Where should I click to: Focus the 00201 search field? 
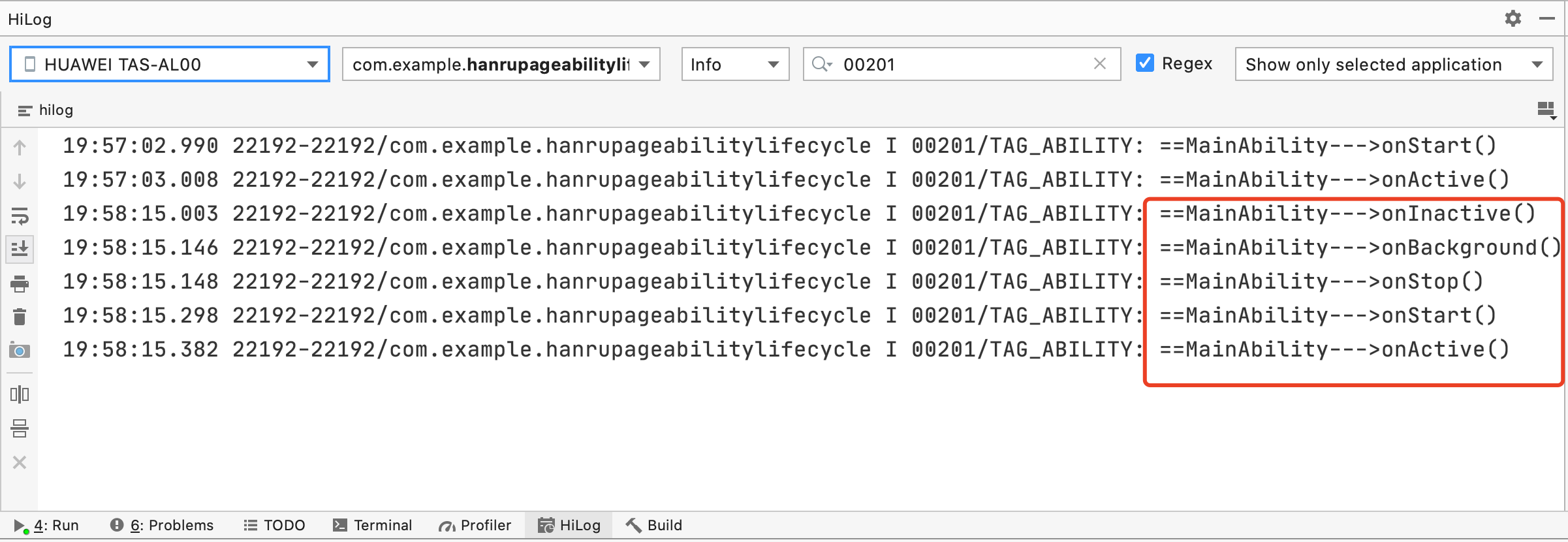pos(962,64)
